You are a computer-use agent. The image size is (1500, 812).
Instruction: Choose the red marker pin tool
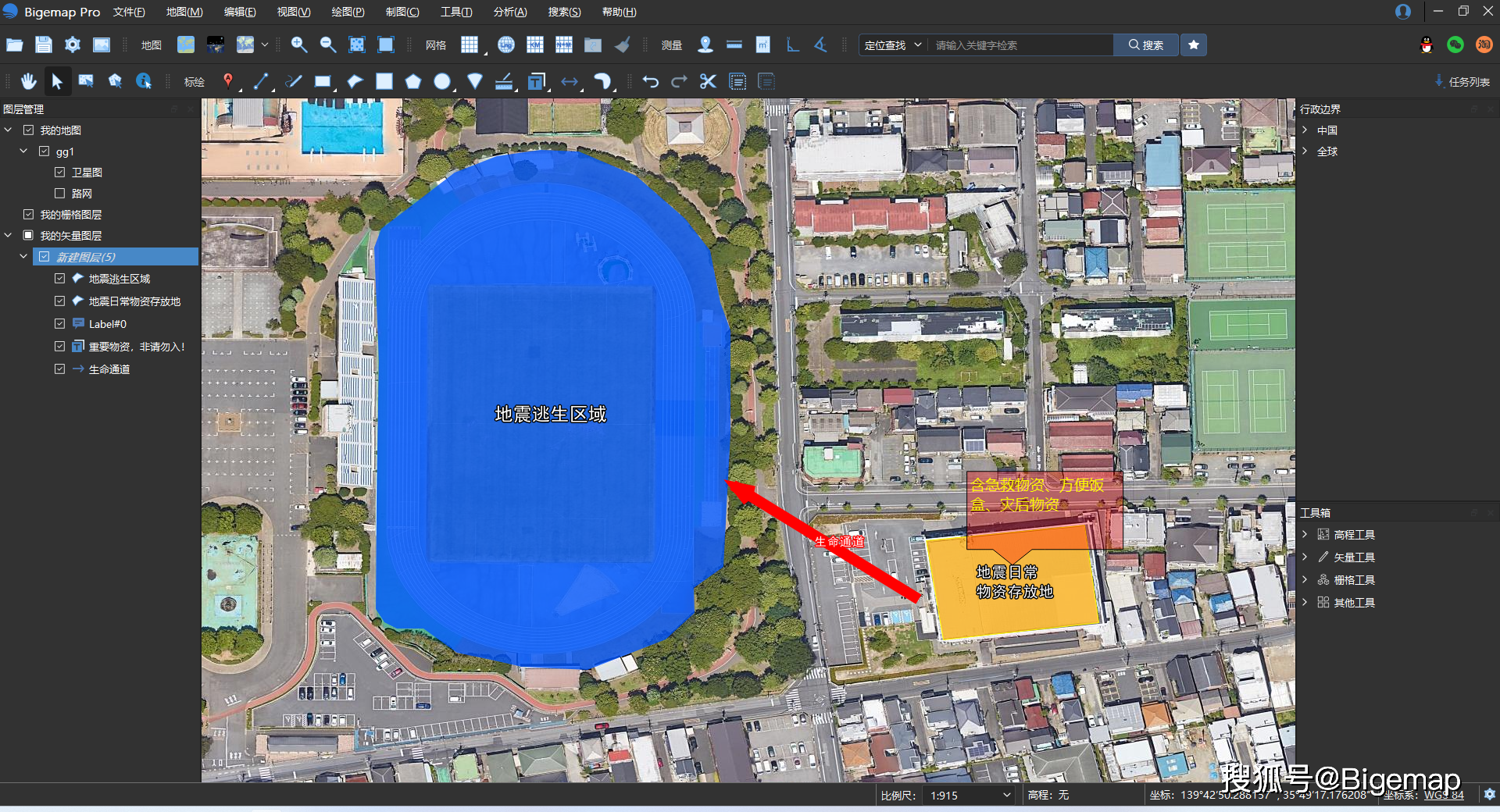click(x=227, y=81)
